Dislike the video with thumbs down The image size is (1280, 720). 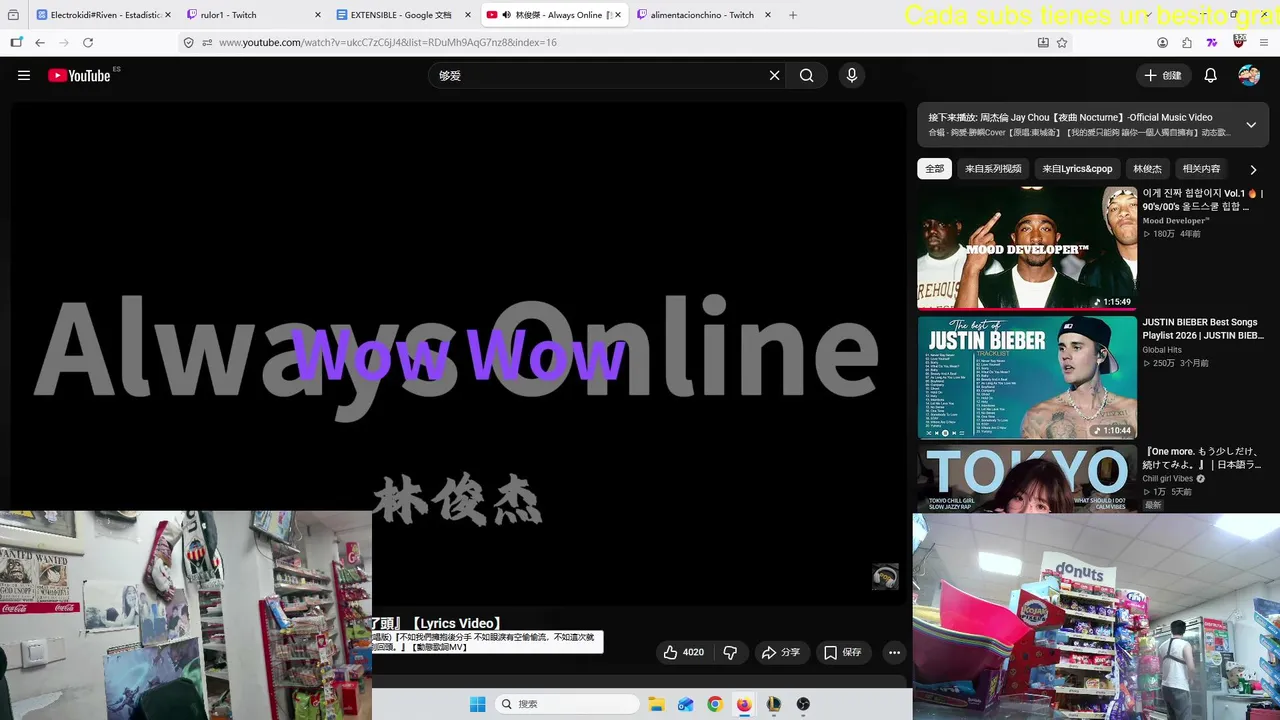point(730,652)
